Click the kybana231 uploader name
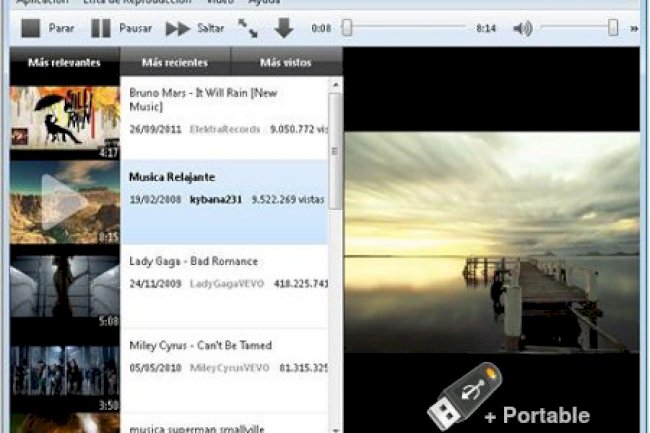This screenshot has height=433, width=650. coord(216,200)
